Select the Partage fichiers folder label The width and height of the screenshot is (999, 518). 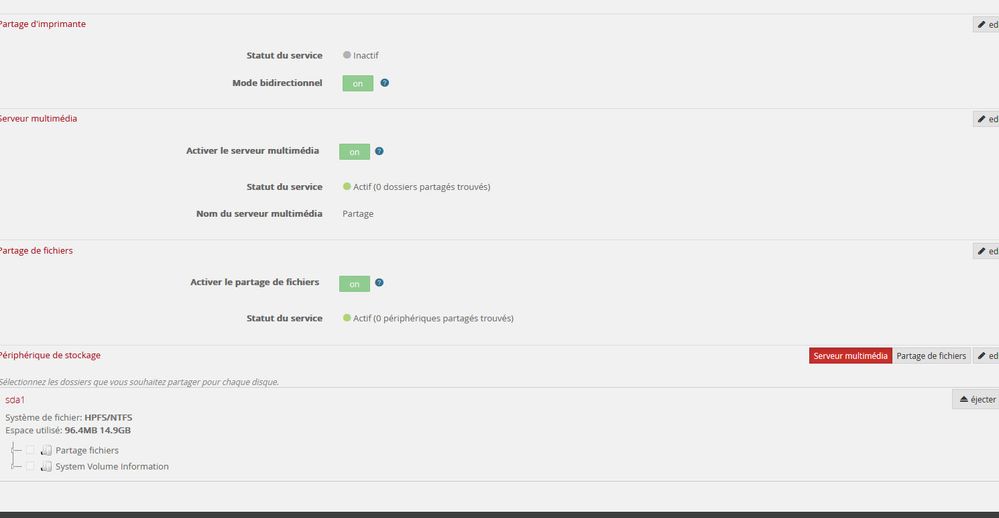pos(87,451)
